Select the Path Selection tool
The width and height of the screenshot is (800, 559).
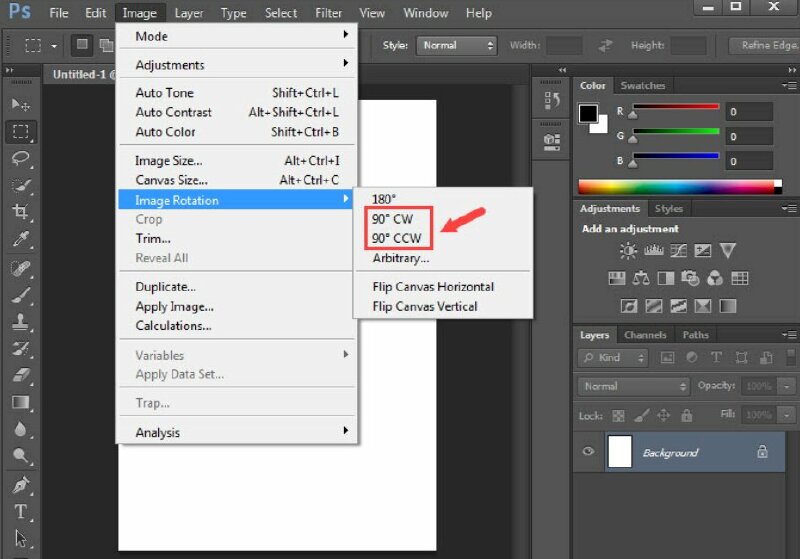click(x=20, y=539)
